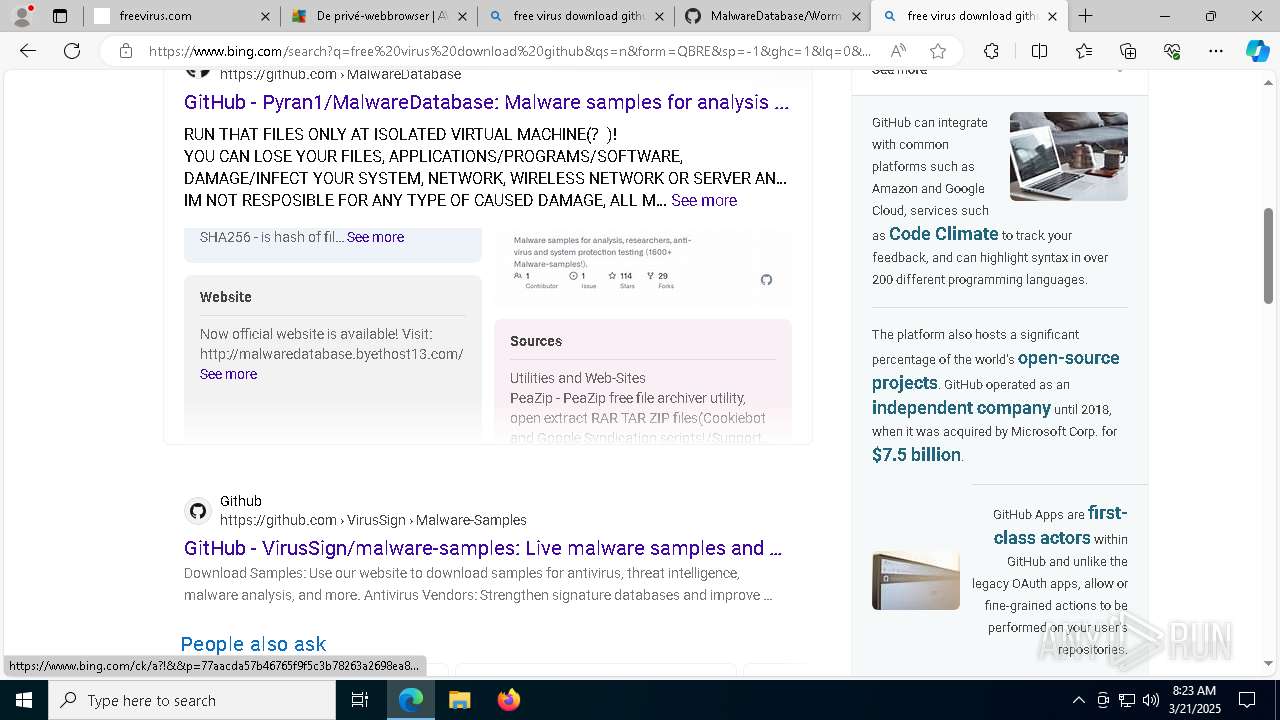The width and height of the screenshot is (1280, 720).
Task: Click the GitHub favicon beside VirusSign result
Action: pos(198,511)
